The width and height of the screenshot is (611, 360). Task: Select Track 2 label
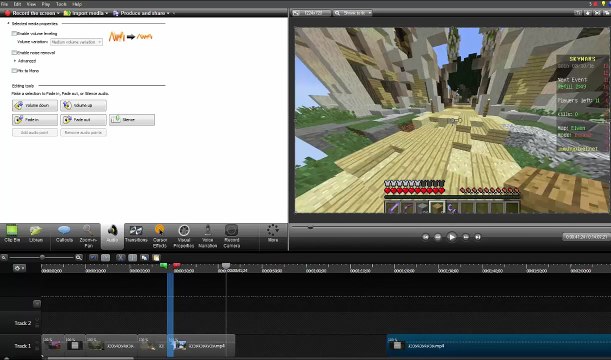point(23,323)
